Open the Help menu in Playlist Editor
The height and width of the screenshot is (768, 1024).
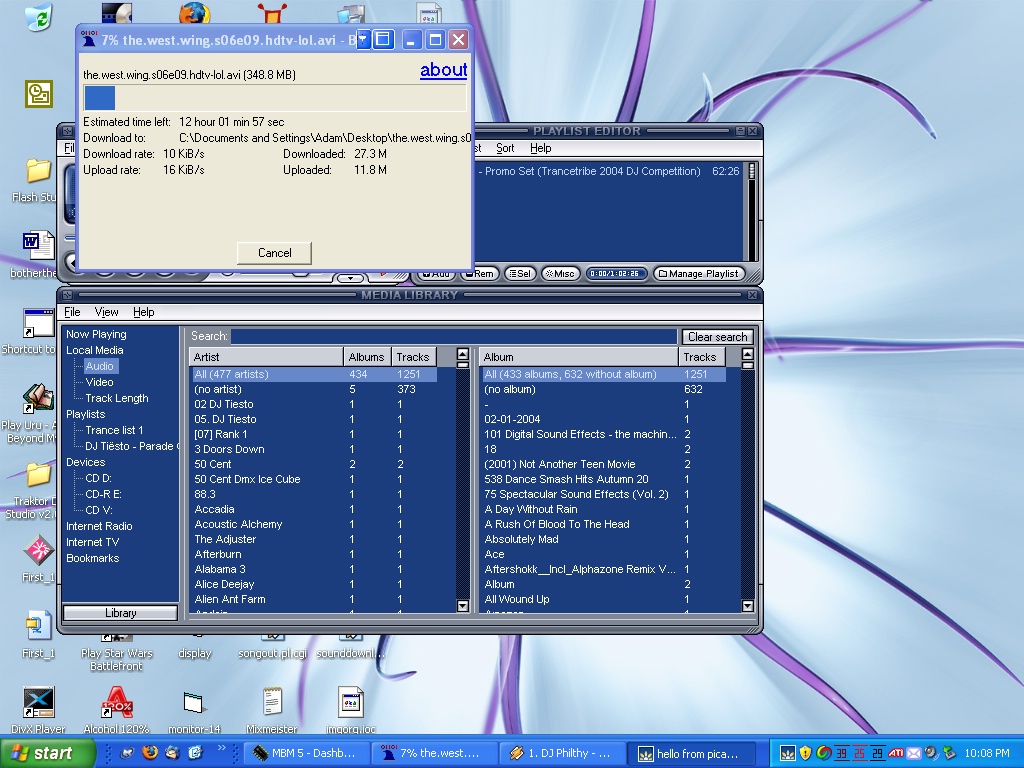540,148
